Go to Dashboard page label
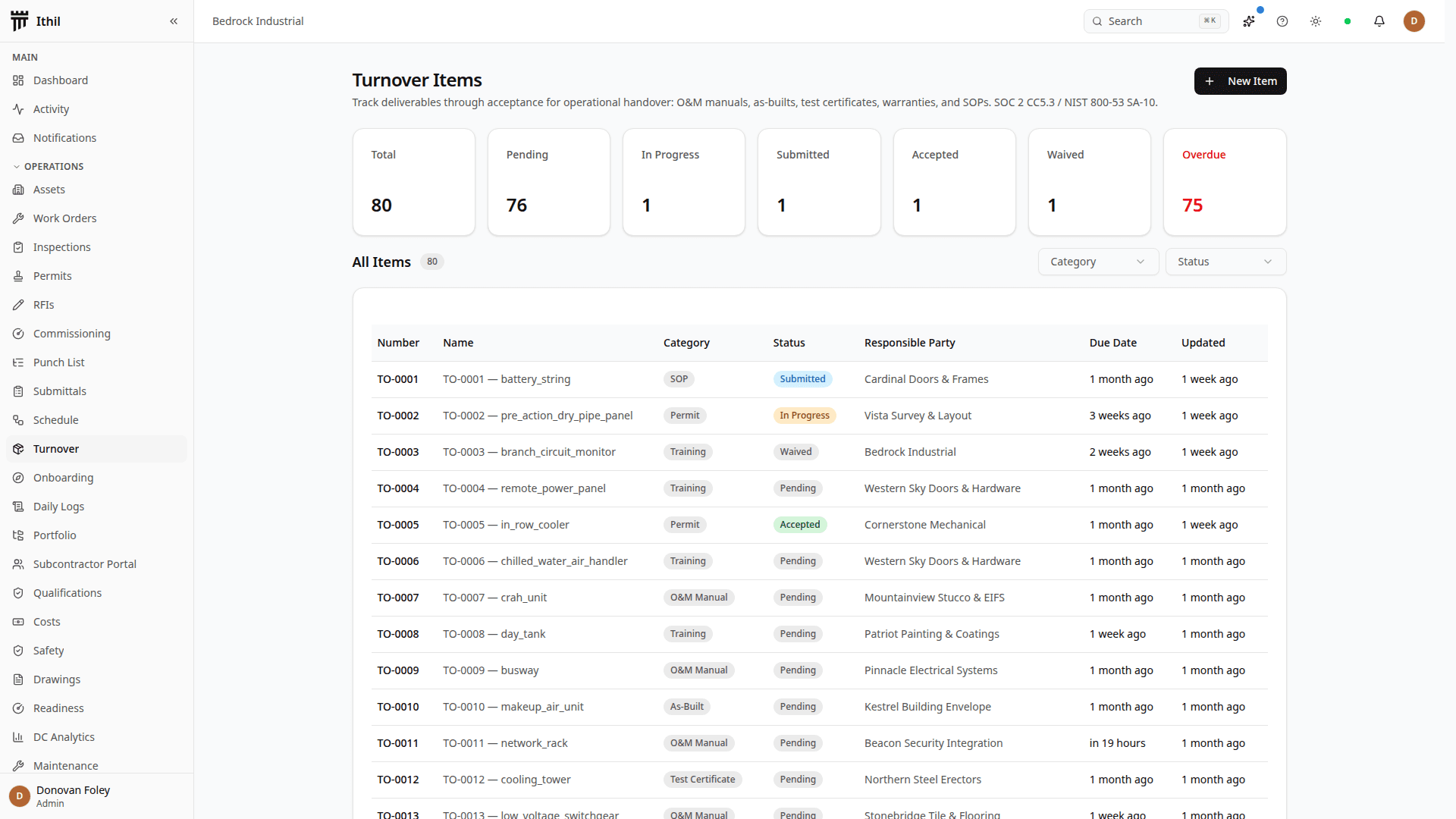This screenshot has width=1456, height=819. [61, 80]
